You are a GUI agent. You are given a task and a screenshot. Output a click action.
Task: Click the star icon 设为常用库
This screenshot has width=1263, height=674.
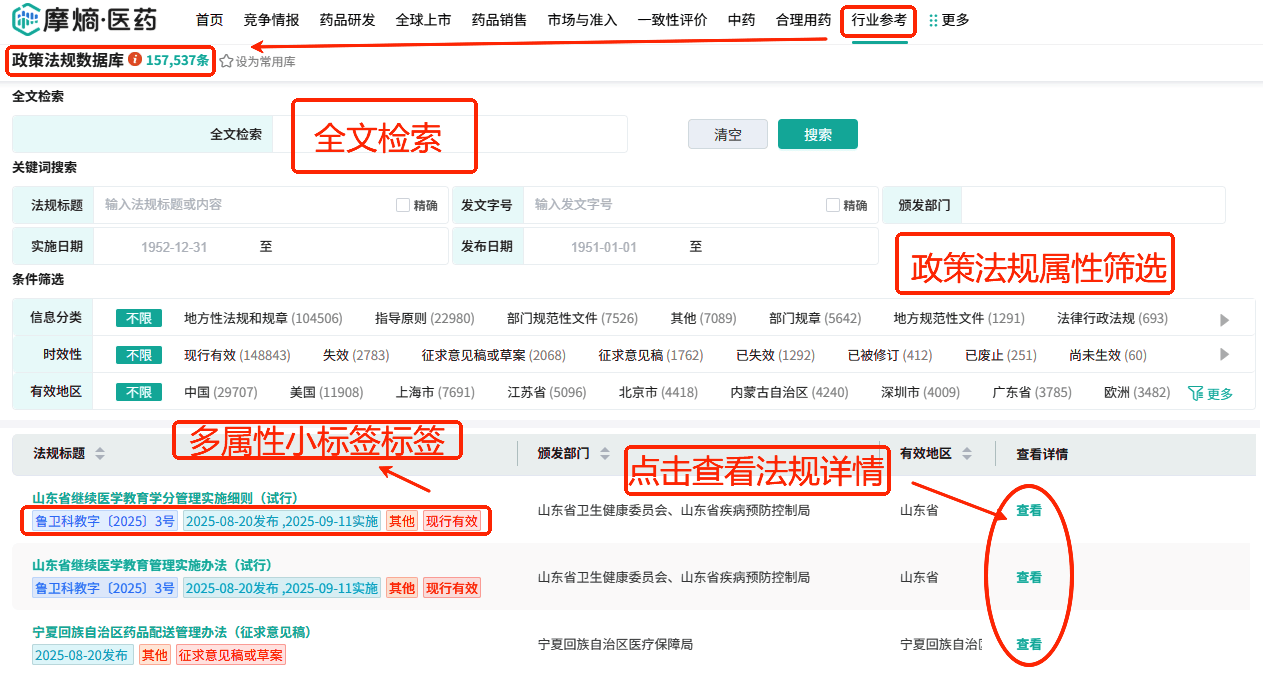click(x=226, y=61)
